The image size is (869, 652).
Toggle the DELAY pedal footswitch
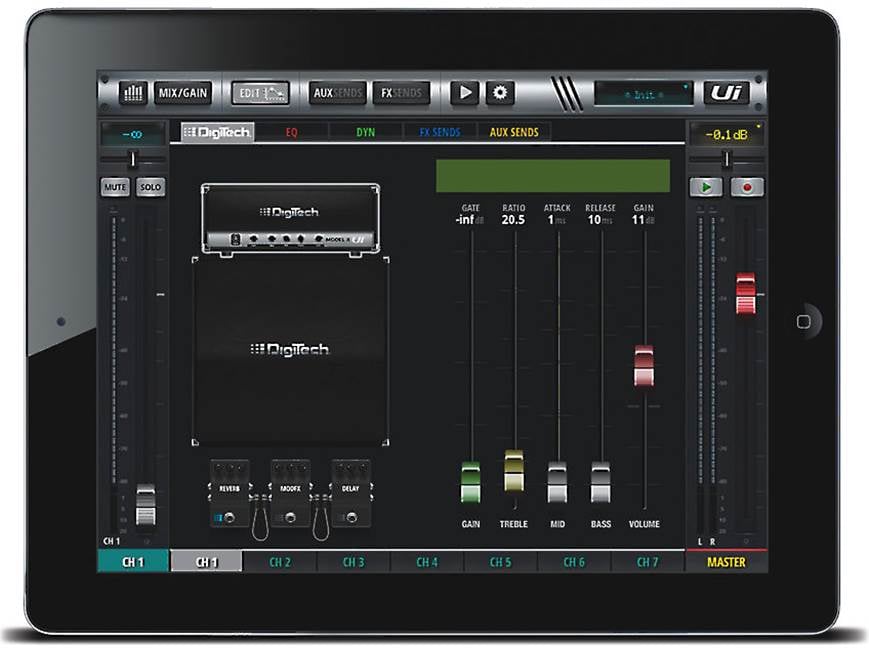point(351,516)
